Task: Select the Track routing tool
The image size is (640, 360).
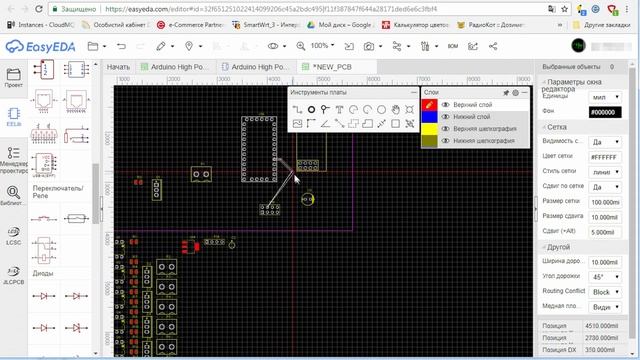Action: click(x=298, y=109)
